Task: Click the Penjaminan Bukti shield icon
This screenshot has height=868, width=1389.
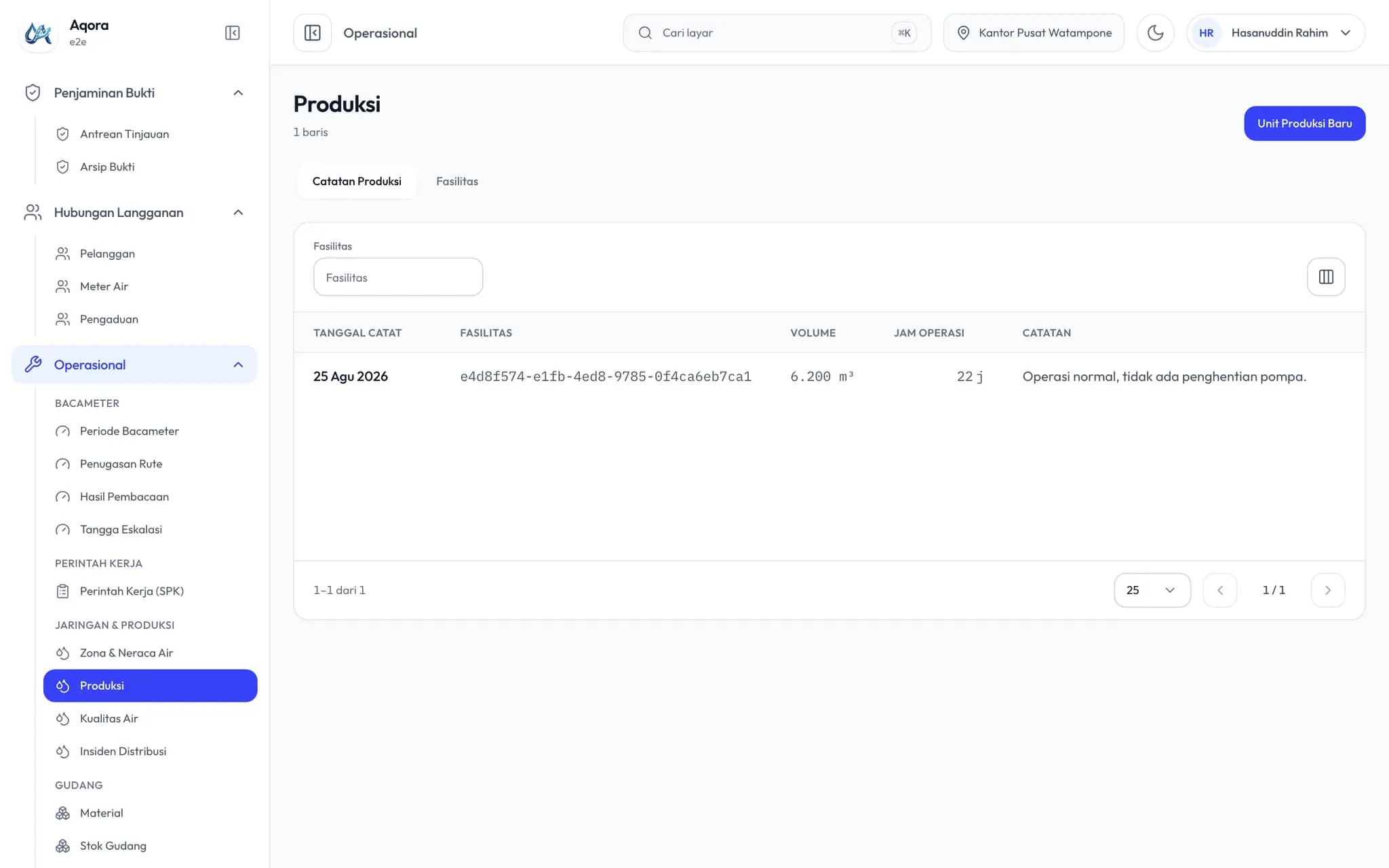Action: (x=33, y=93)
